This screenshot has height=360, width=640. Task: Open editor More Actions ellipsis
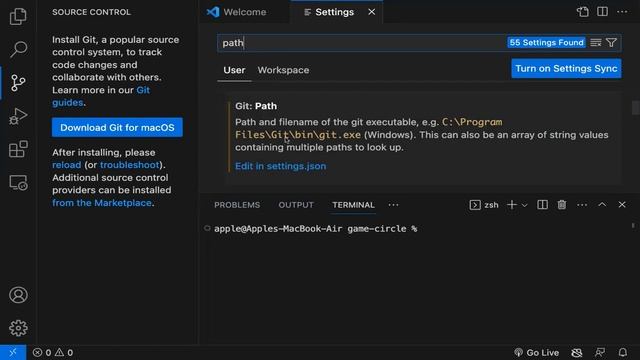point(622,12)
